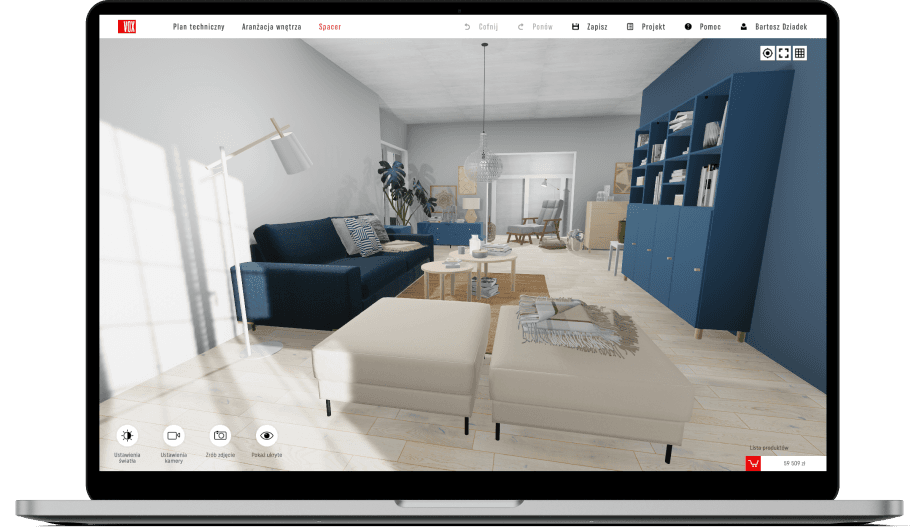Switch to Plan techniczny tab
919x527 pixels.
click(199, 27)
